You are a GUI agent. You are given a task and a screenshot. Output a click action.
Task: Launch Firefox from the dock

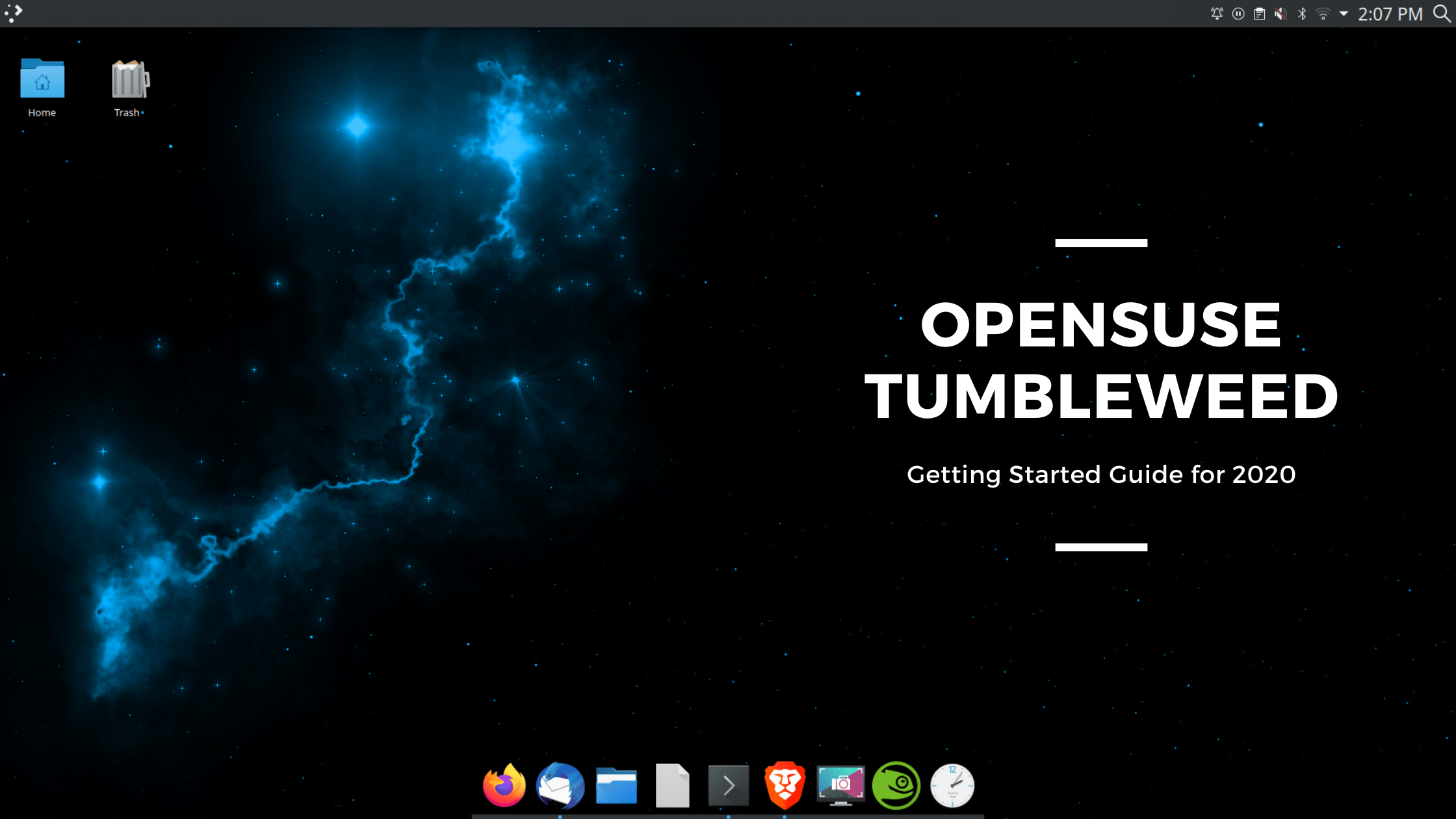pyautogui.click(x=504, y=785)
